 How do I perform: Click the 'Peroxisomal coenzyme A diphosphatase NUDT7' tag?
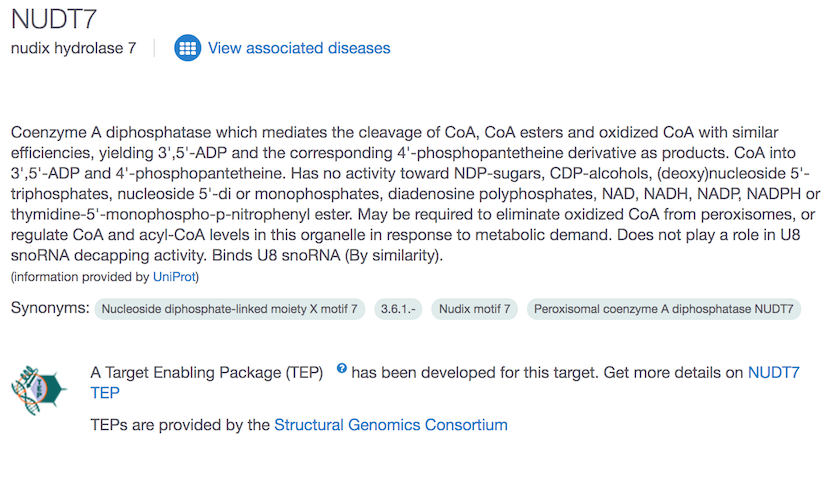coord(663,309)
